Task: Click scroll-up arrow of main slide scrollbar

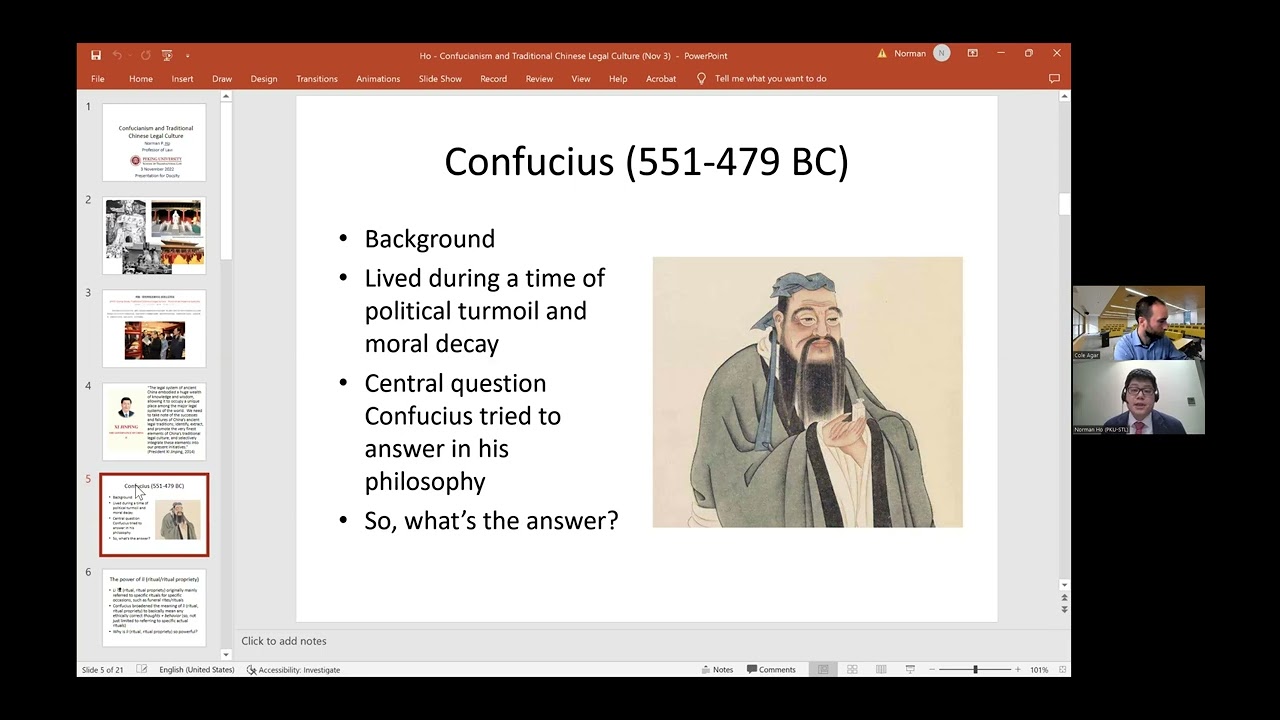Action: (x=1064, y=97)
